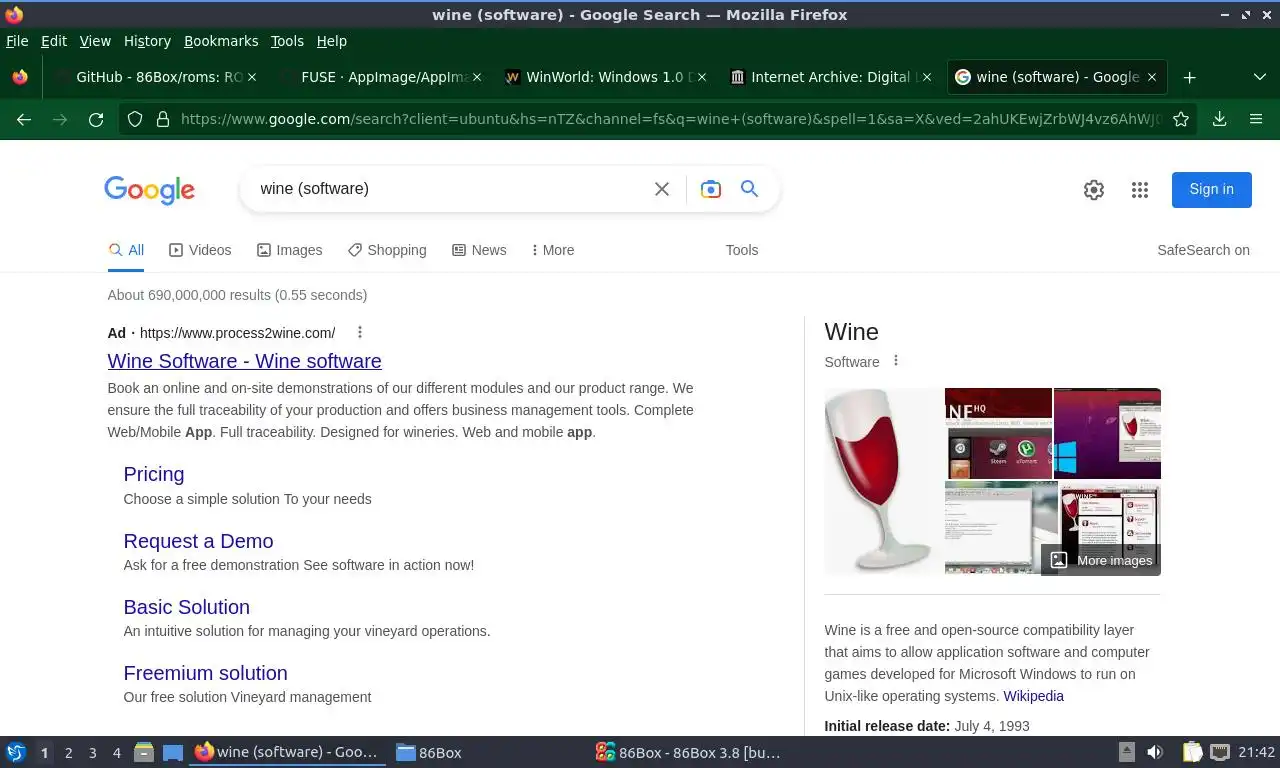The height and width of the screenshot is (768, 1280).
Task: Open the volume speaker tray icon
Action: (1155, 752)
